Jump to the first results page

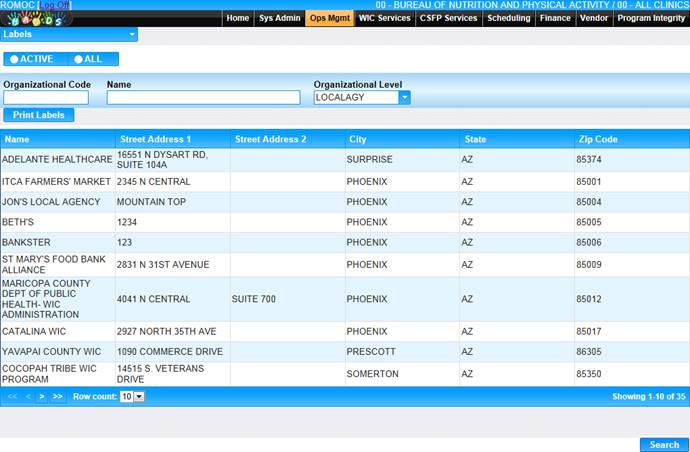coord(12,397)
